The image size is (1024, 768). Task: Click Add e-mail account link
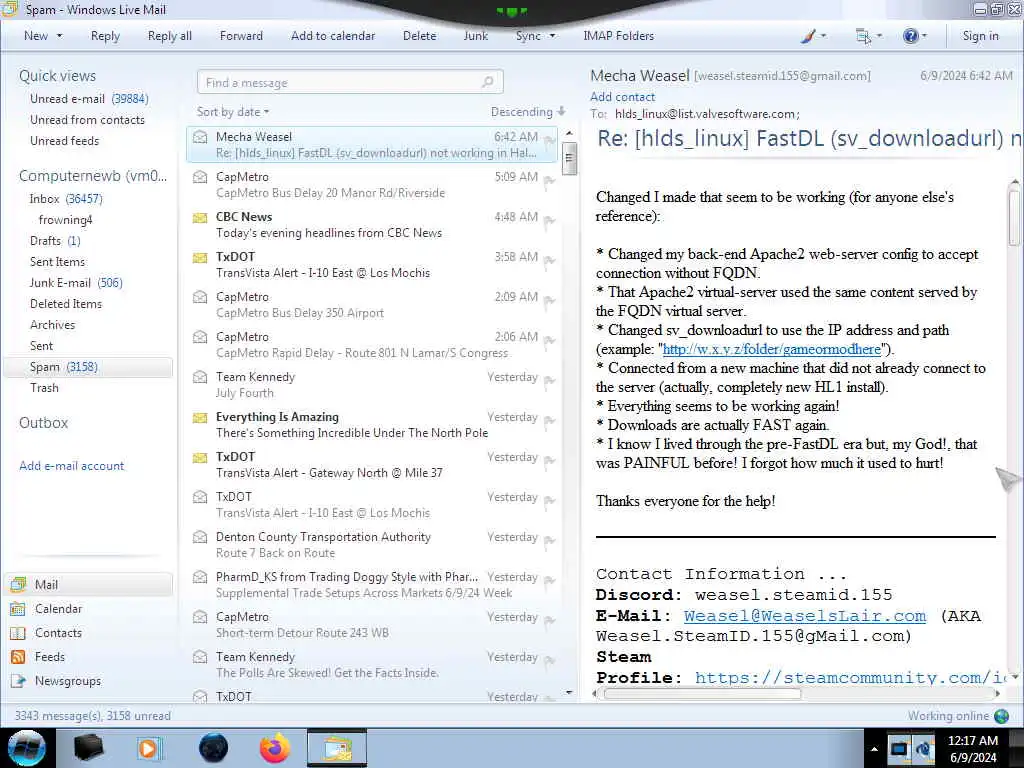72,466
